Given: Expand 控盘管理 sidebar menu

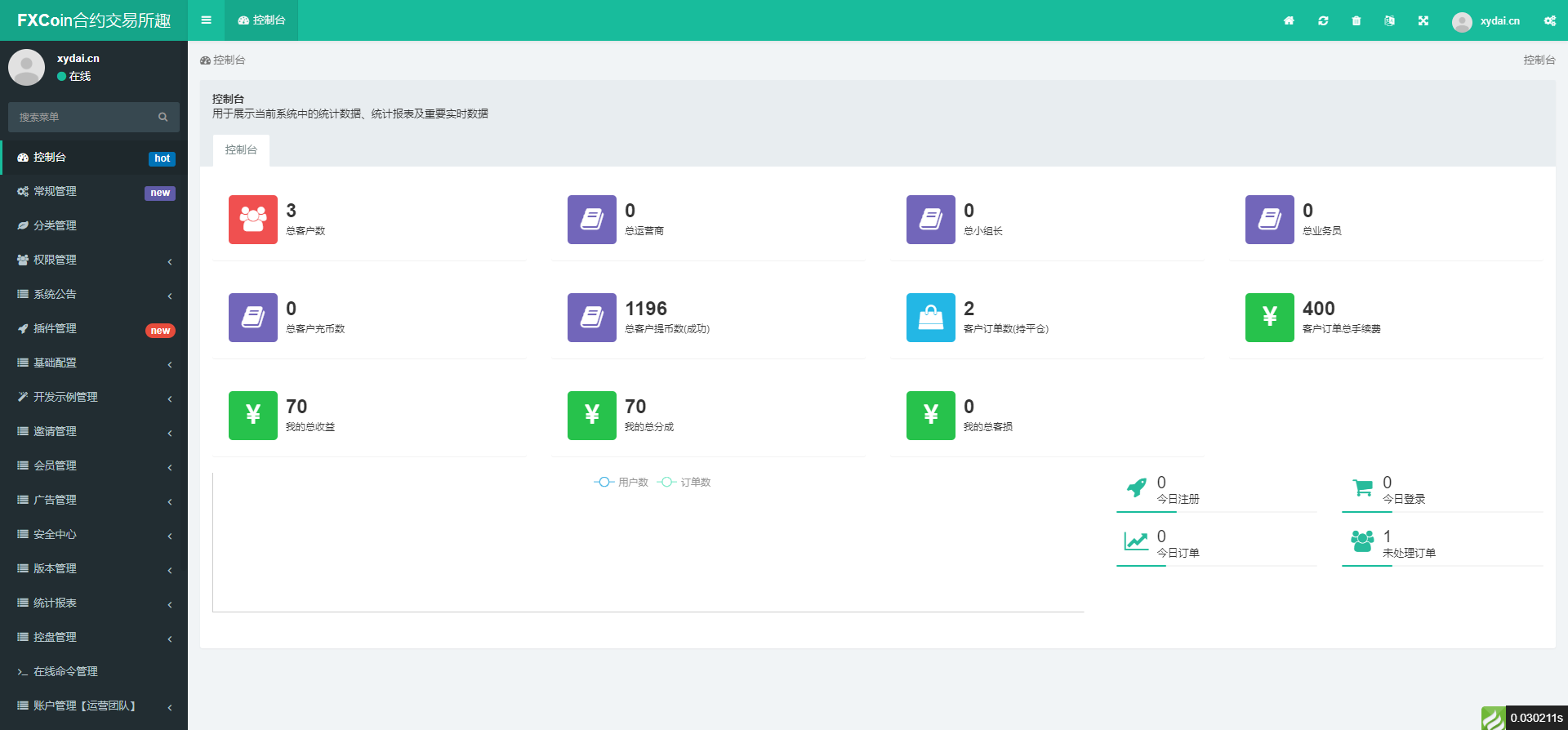Looking at the screenshot, I should (x=94, y=637).
